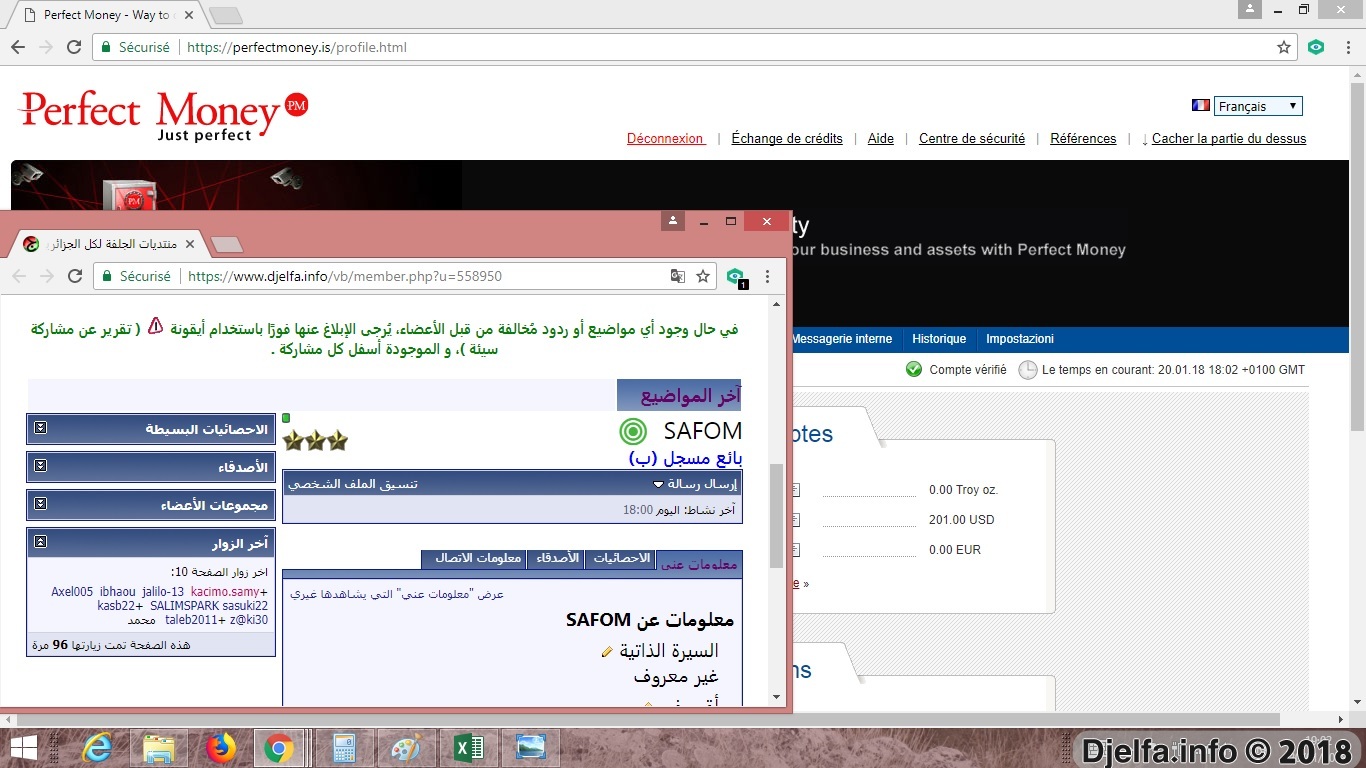Collapse the آخر الزوار panel
The width and height of the screenshot is (1366, 768).
tap(40, 542)
